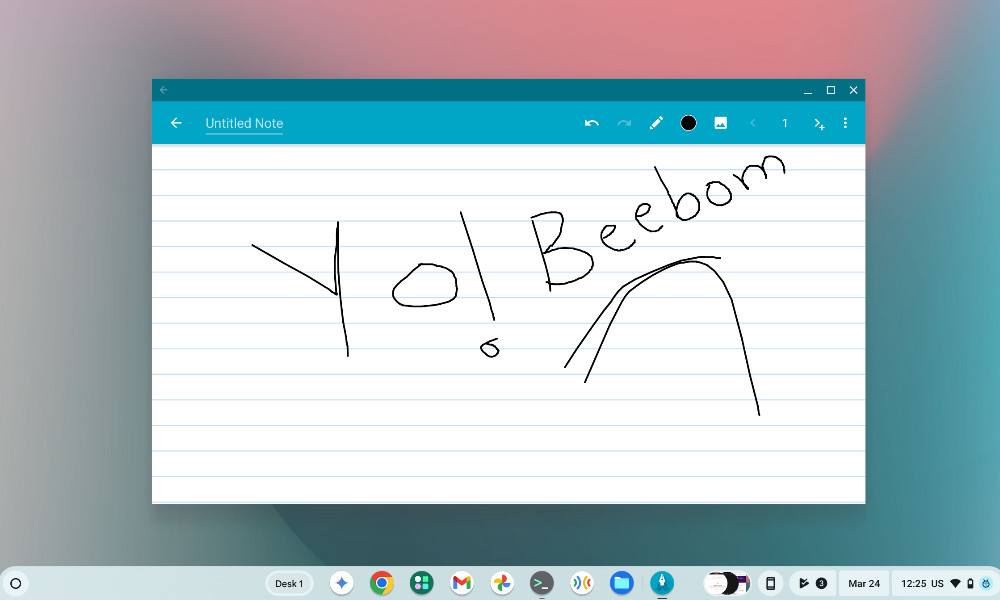Open Google Photos from the shelf

point(502,583)
